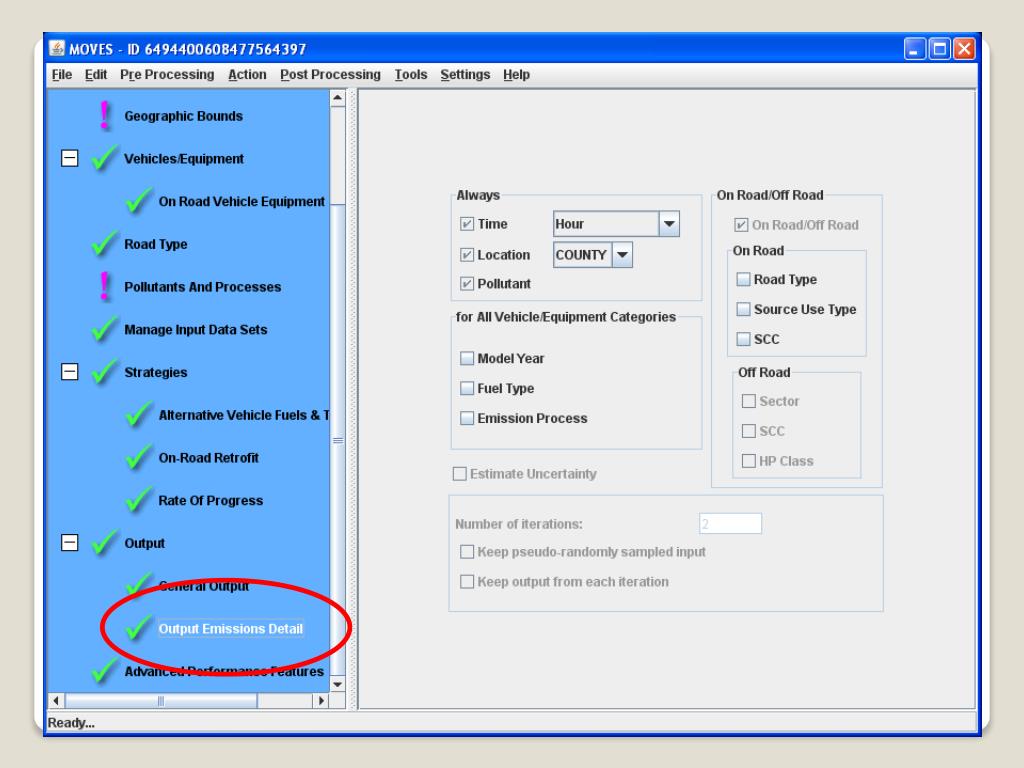Toggle the Pollutant checkbox
Viewport: 1024px width, 768px height.
tap(467, 283)
